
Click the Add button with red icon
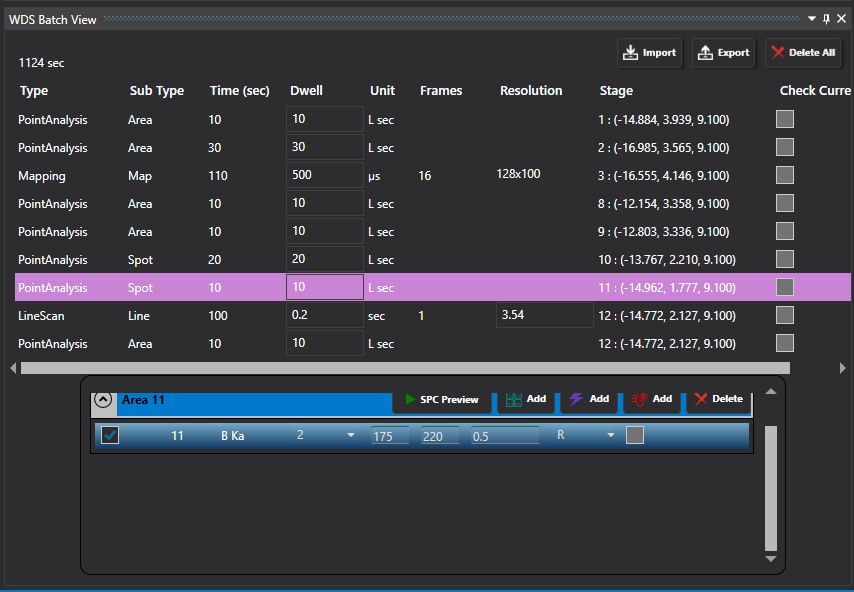pyautogui.click(x=652, y=399)
